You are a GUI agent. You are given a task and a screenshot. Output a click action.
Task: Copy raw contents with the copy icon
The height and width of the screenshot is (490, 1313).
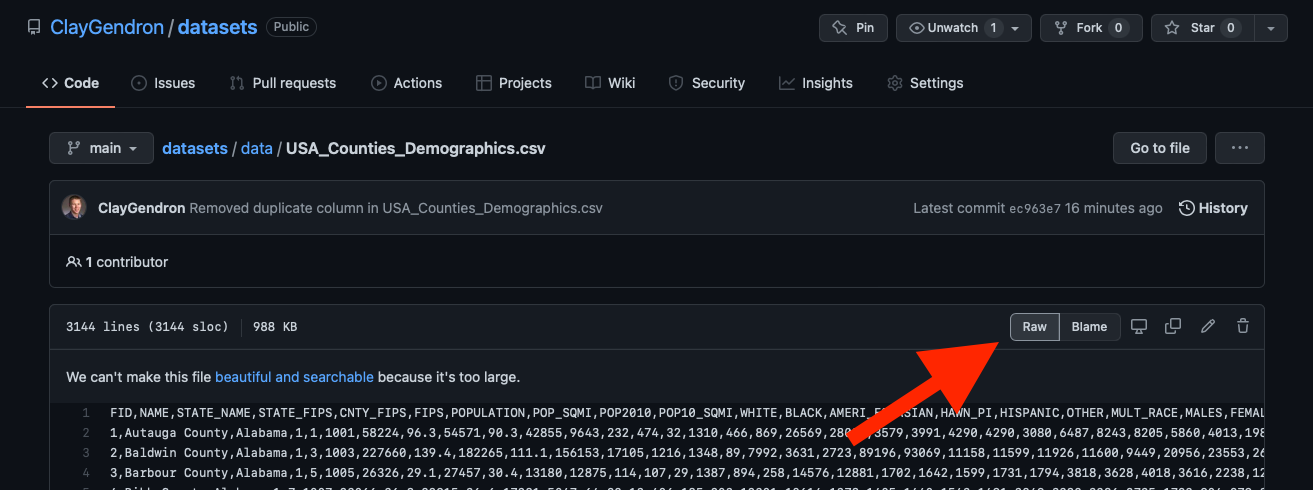tap(1173, 326)
